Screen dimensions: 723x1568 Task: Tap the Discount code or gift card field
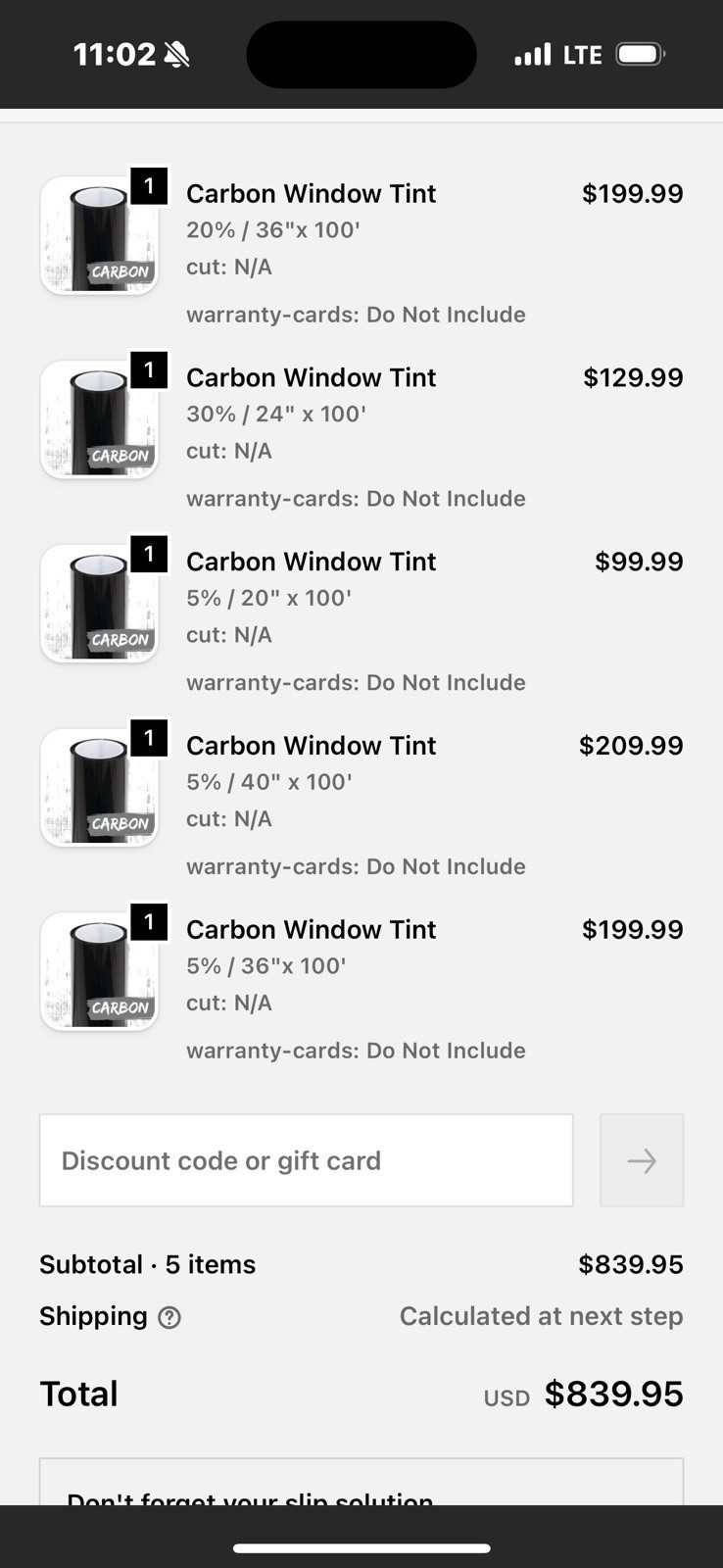click(306, 1160)
